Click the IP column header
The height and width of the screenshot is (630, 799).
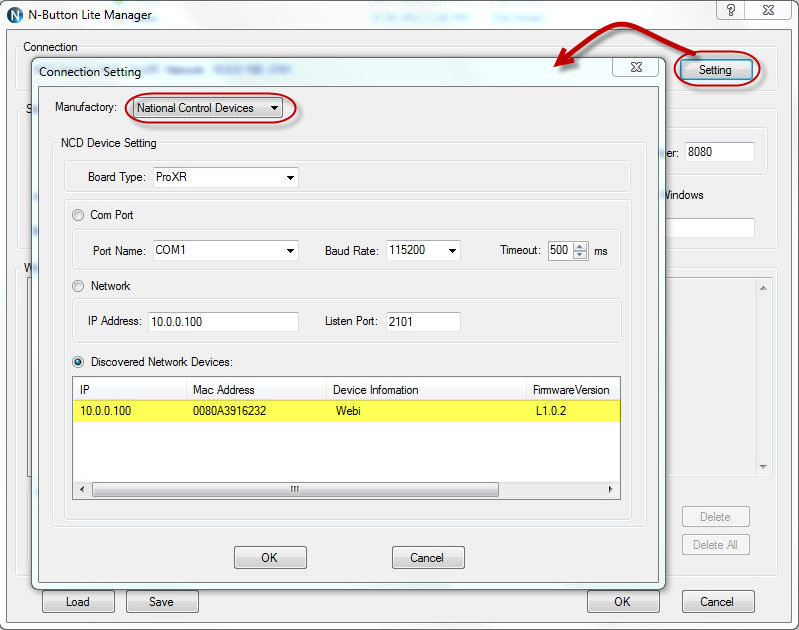point(130,390)
